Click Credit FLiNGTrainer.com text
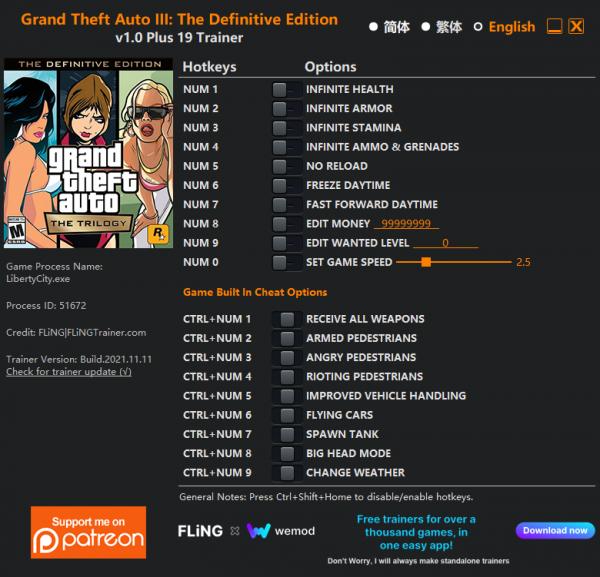The image size is (600, 577). coord(76,333)
